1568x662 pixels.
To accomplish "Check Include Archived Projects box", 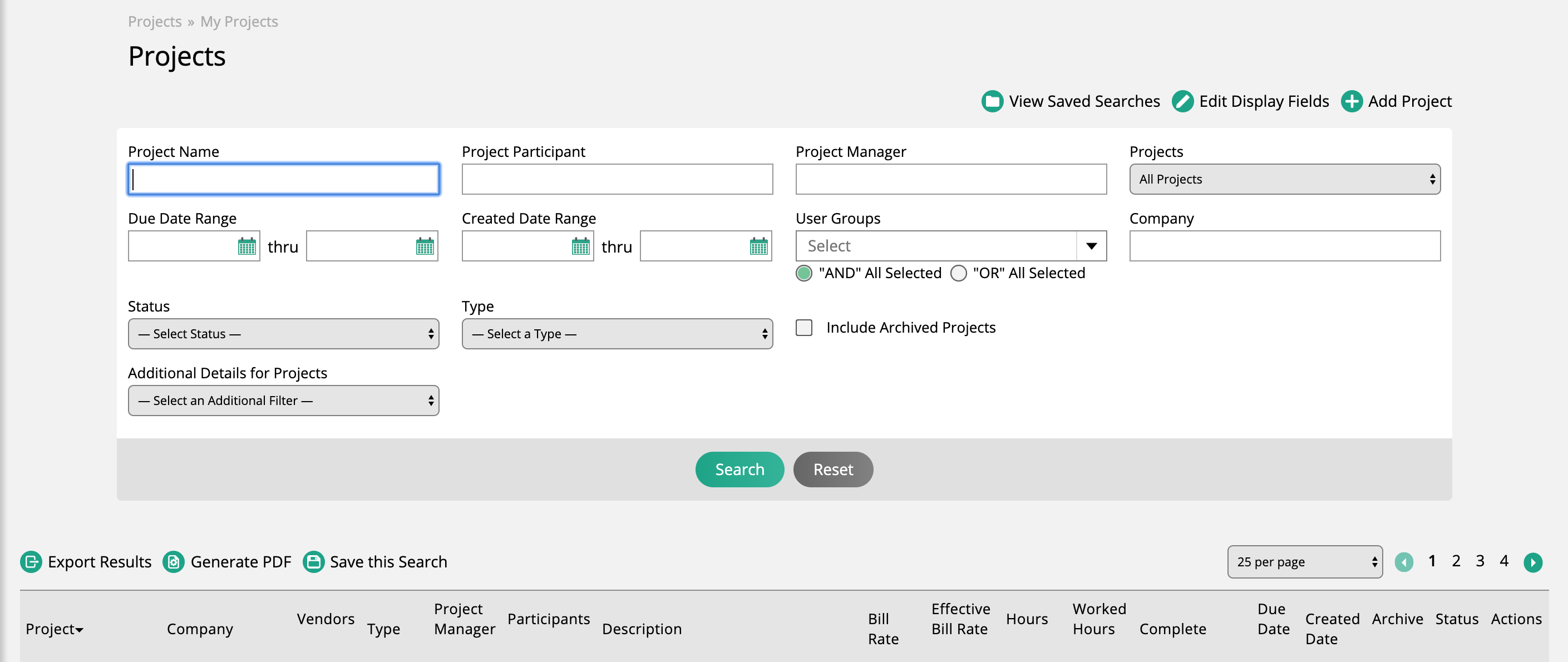I will coord(804,327).
